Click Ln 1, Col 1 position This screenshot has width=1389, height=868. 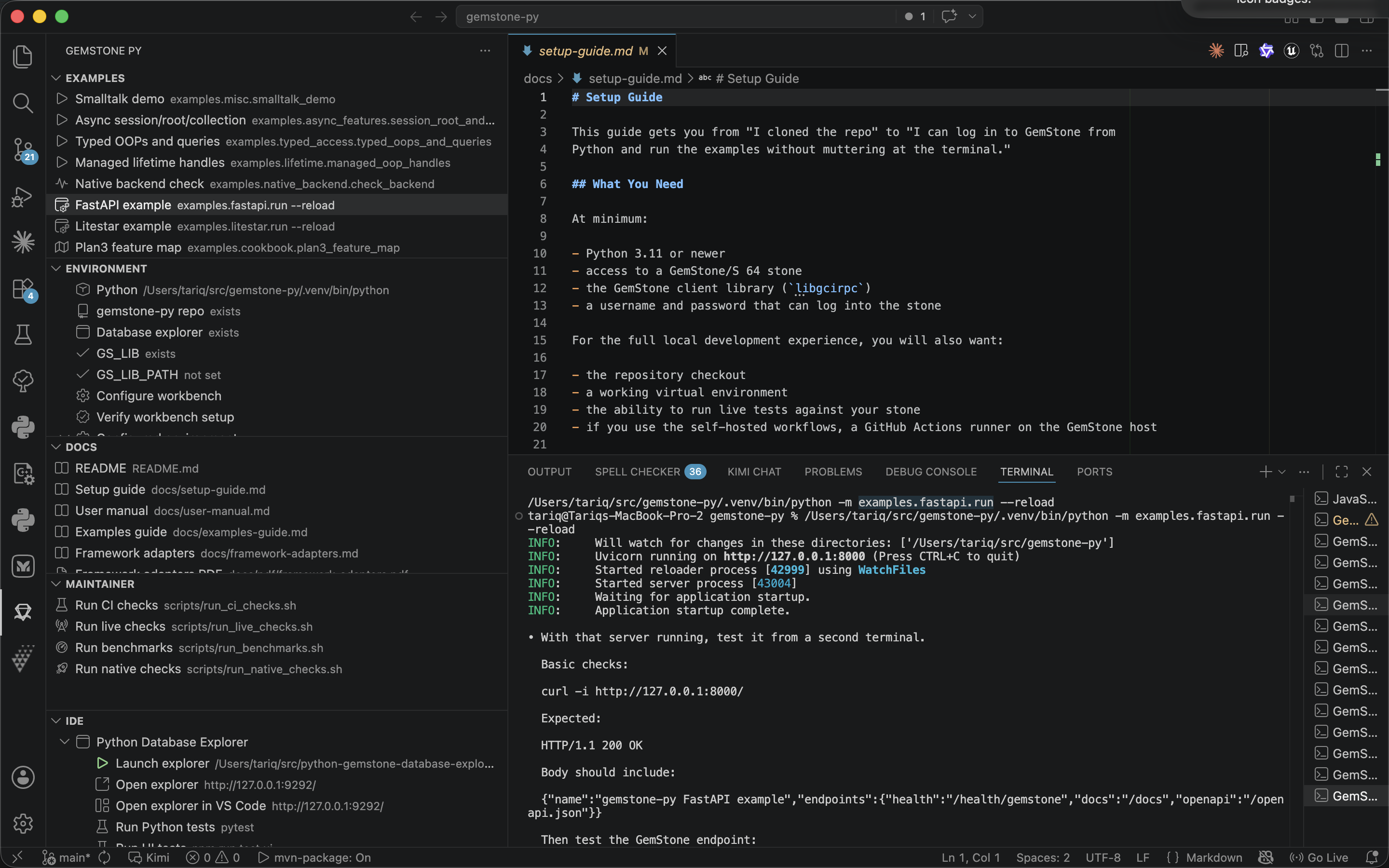click(x=970, y=858)
